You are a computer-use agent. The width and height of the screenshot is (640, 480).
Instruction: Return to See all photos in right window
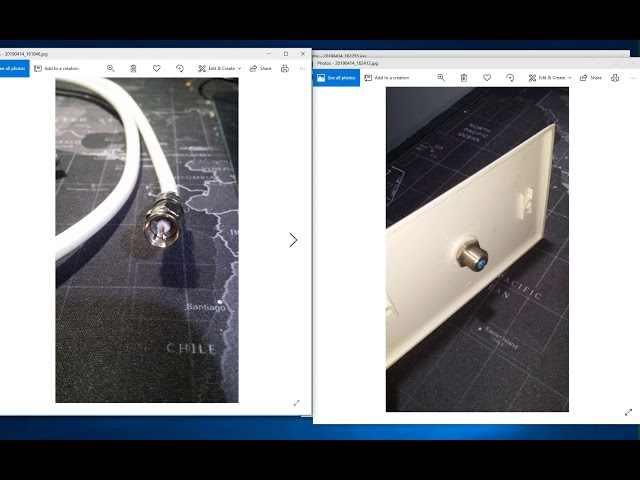tap(336, 78)
